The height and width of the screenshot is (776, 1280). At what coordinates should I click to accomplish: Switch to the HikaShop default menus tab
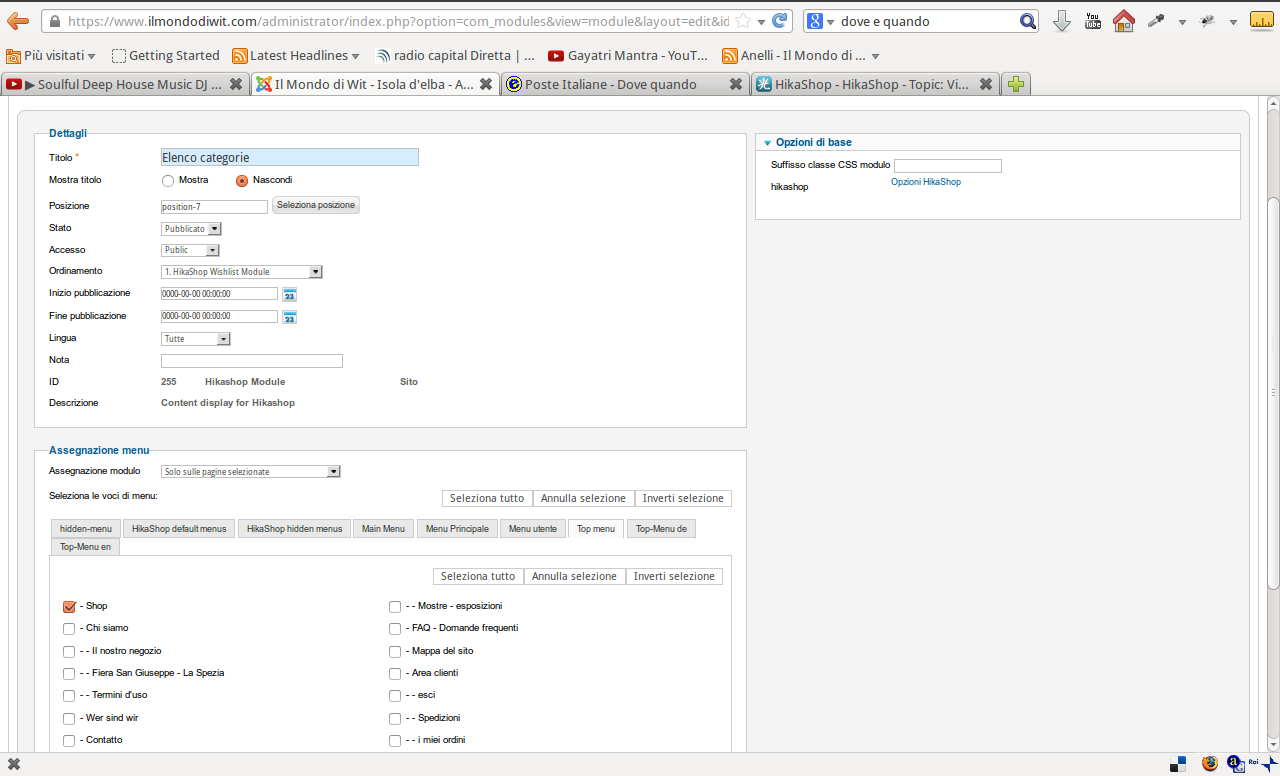[x=179, y=529]
